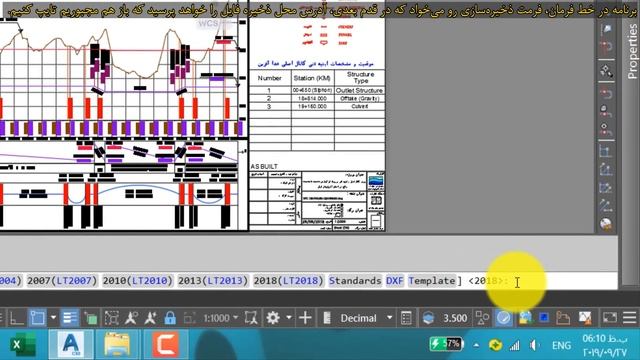Open the vertical Properties palette tab
Viewport: 640px width, 360px height.
point(631,51)
